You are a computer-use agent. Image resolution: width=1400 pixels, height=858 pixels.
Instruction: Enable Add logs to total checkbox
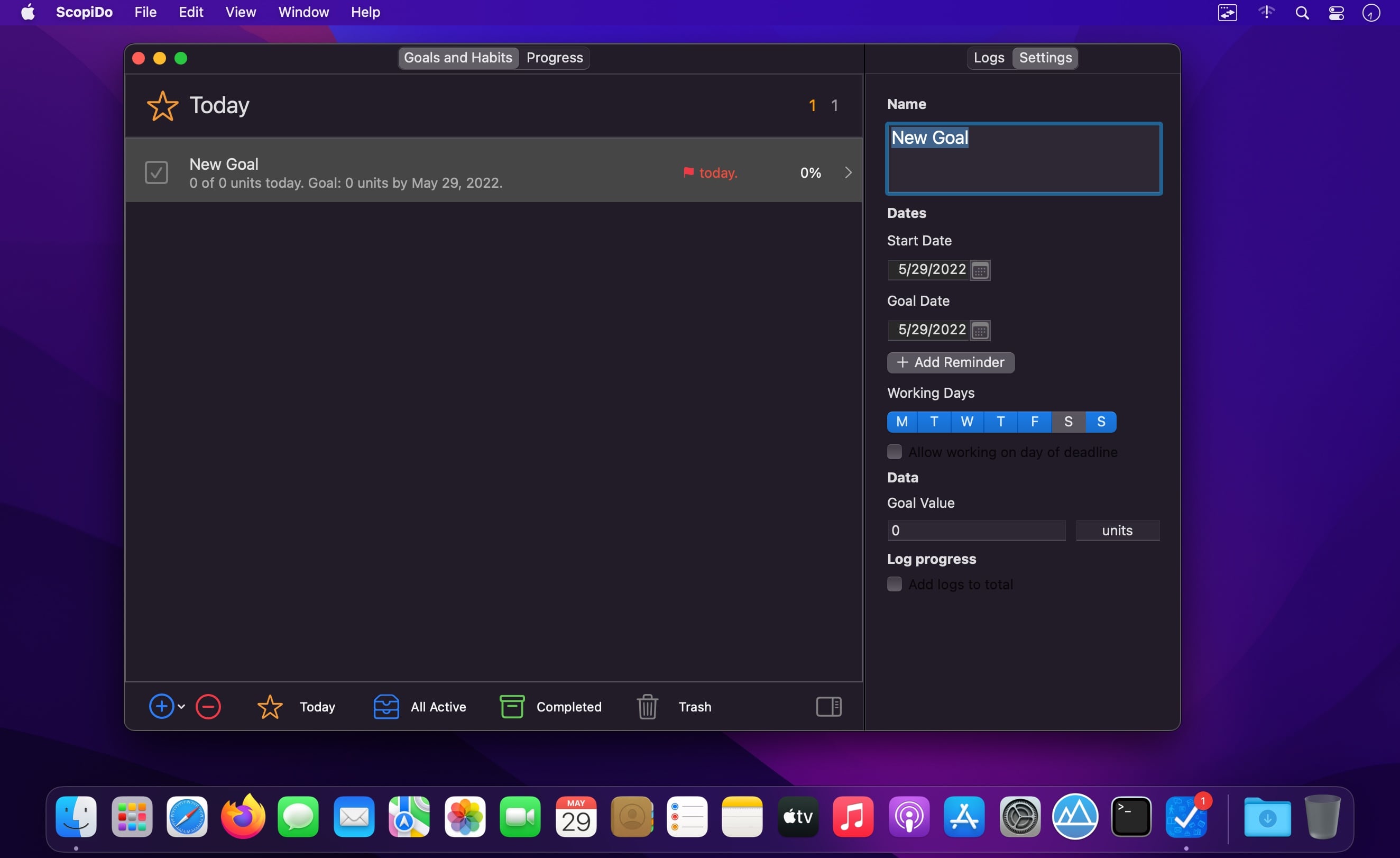(x=895, y=584)
